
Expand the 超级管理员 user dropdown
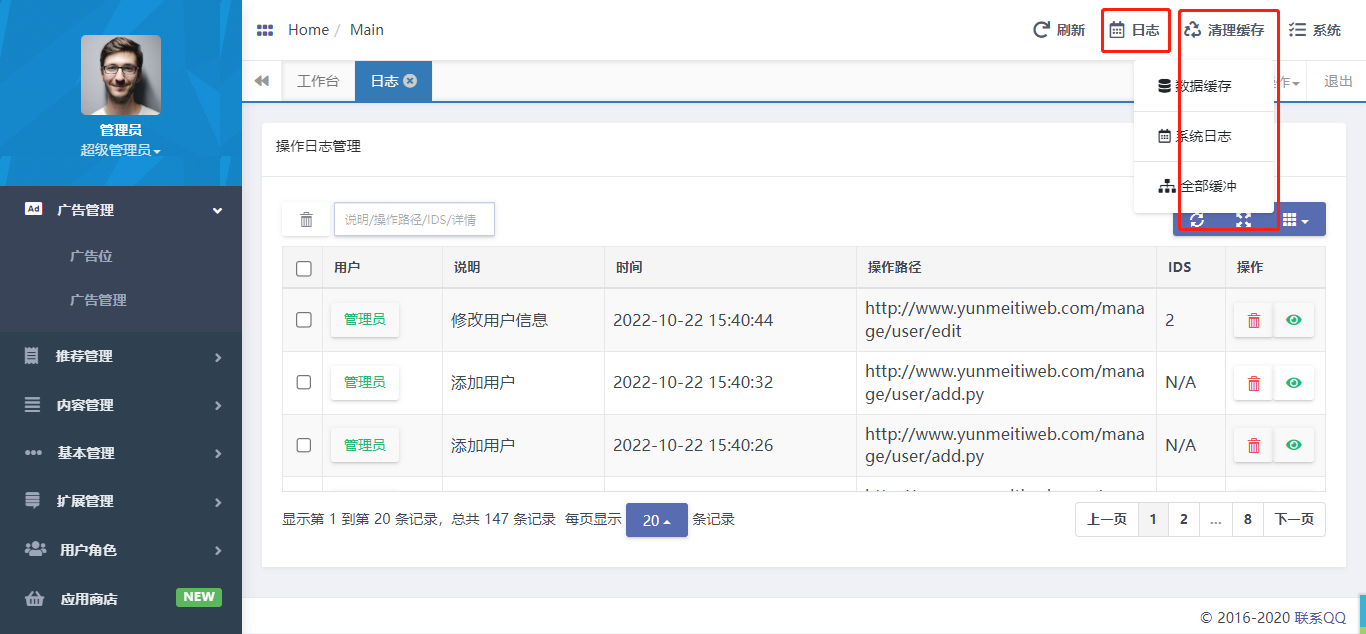120,150
